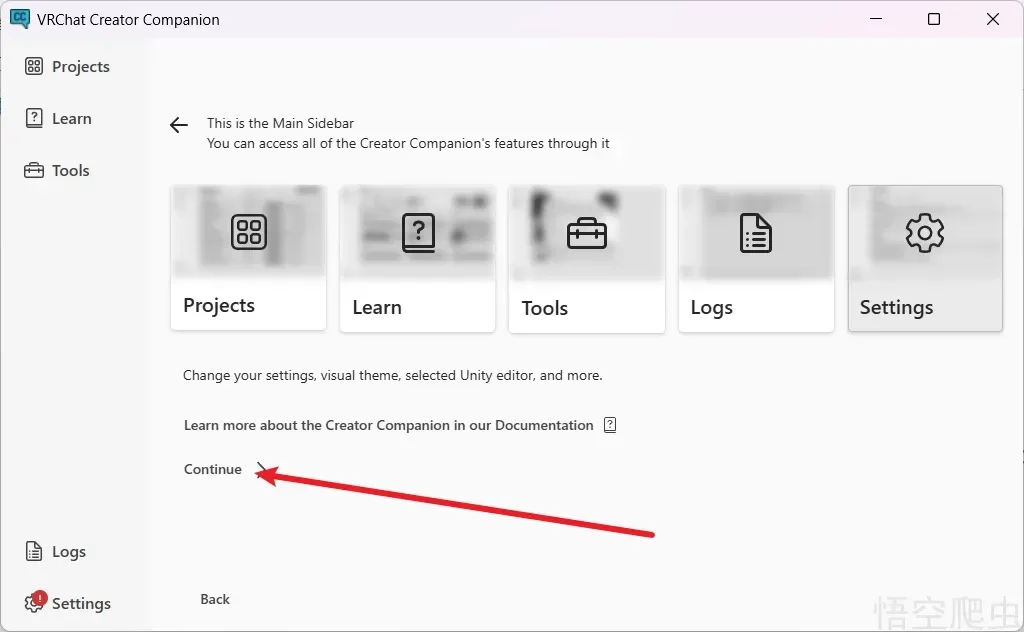Screen dimensions: 1024x632
Task: Close the Creator Companion window
Action: point(993,19)
